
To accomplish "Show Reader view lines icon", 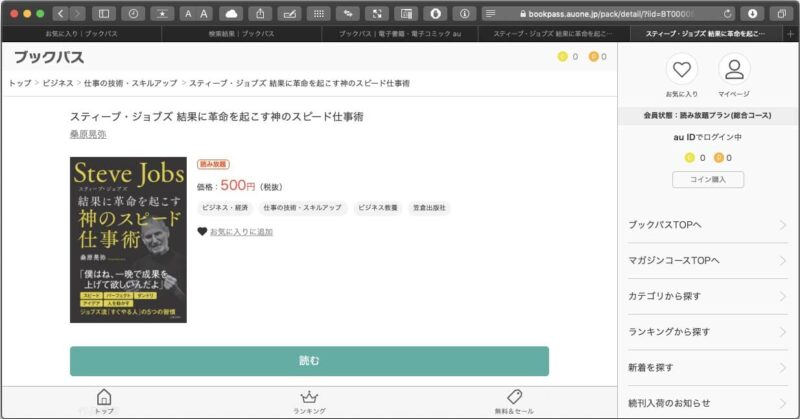I will click(x=490, y=14).
